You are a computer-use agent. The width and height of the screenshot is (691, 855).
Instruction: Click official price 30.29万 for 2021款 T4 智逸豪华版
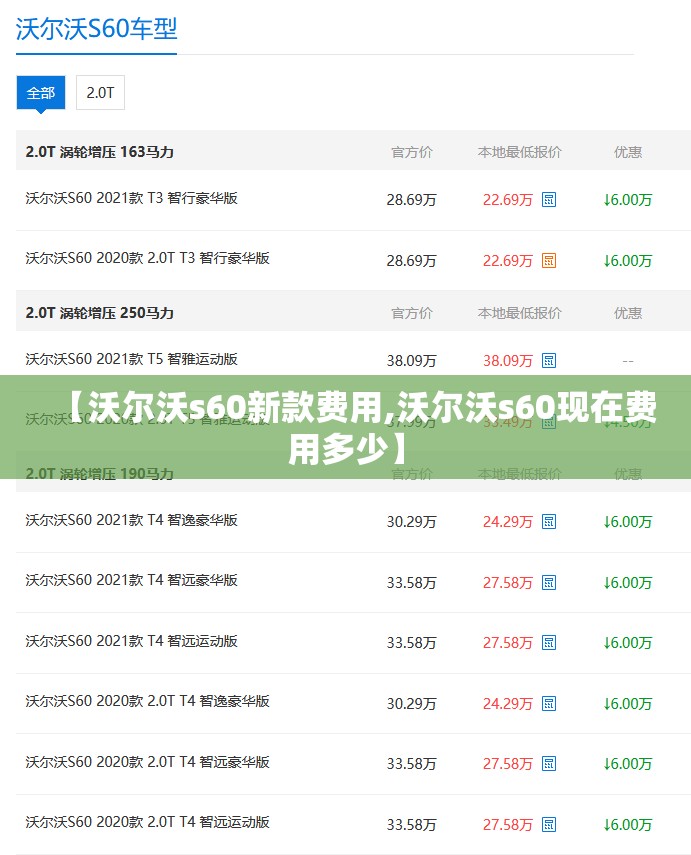click(412, 522)
